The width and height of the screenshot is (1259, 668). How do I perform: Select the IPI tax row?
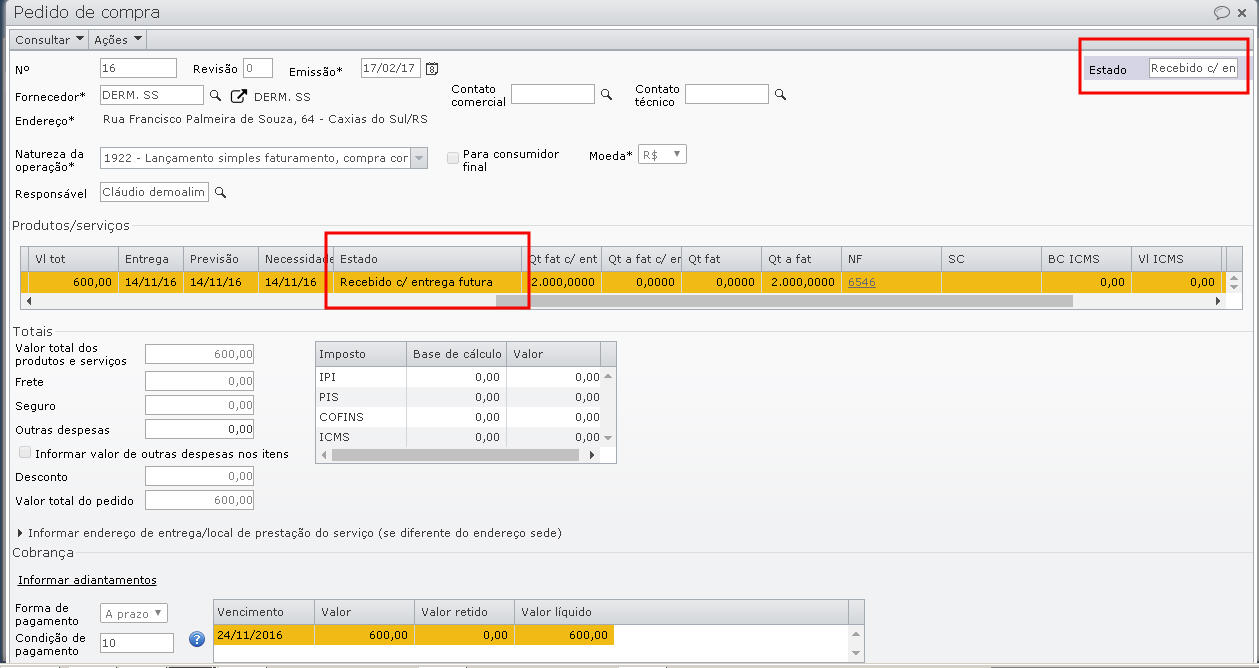coord(459,377)
